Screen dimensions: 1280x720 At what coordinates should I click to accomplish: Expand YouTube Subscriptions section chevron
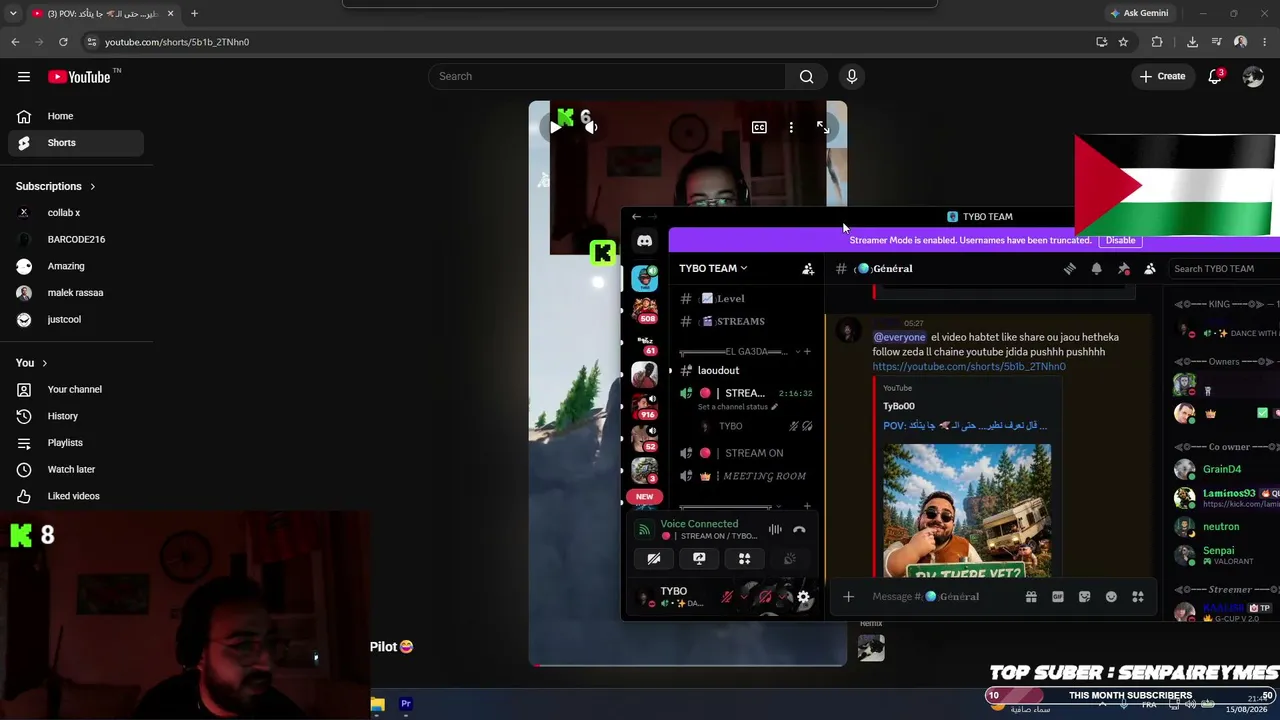coord(93,187)
